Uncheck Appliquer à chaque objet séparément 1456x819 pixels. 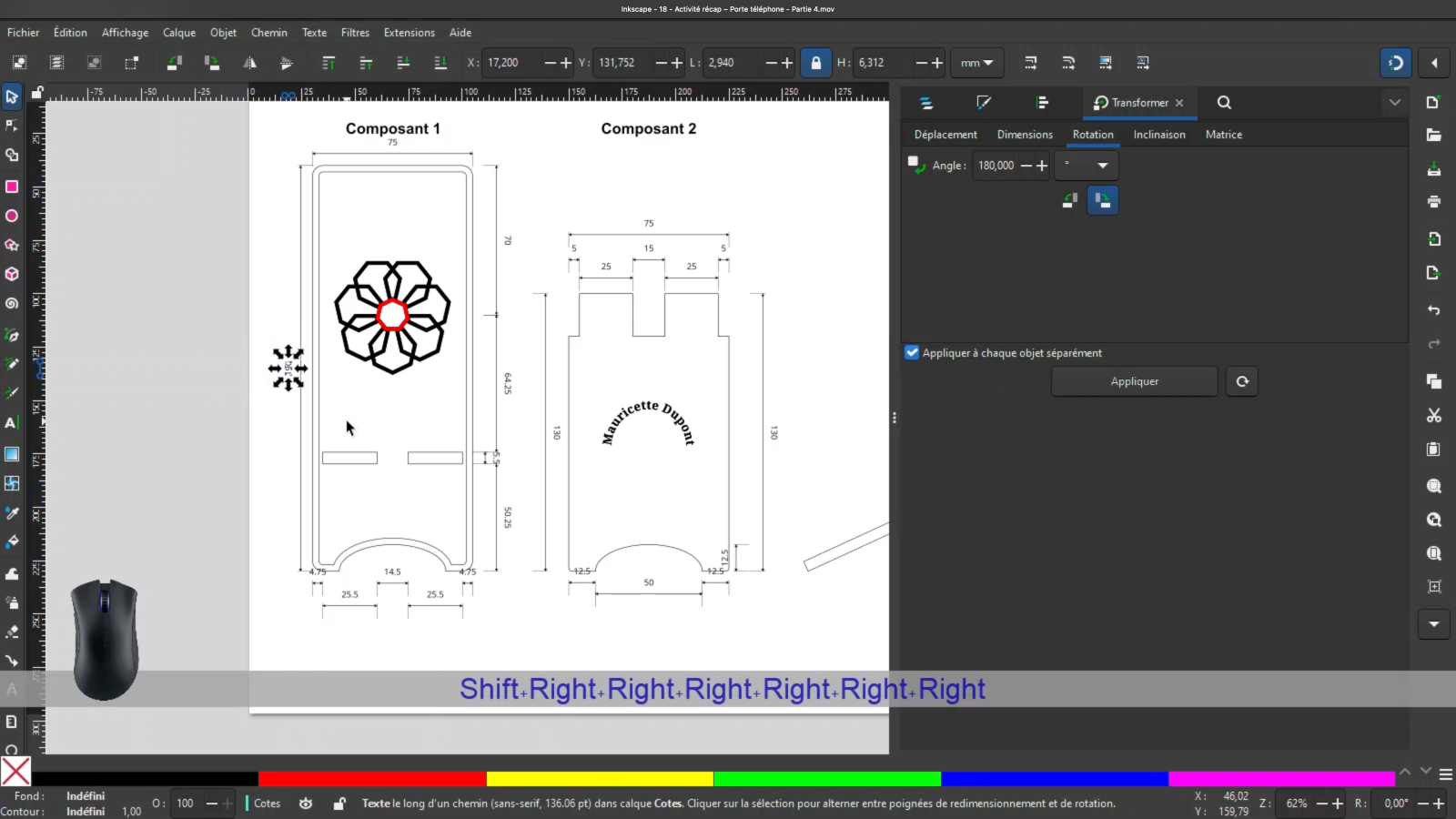pos(912,352)
